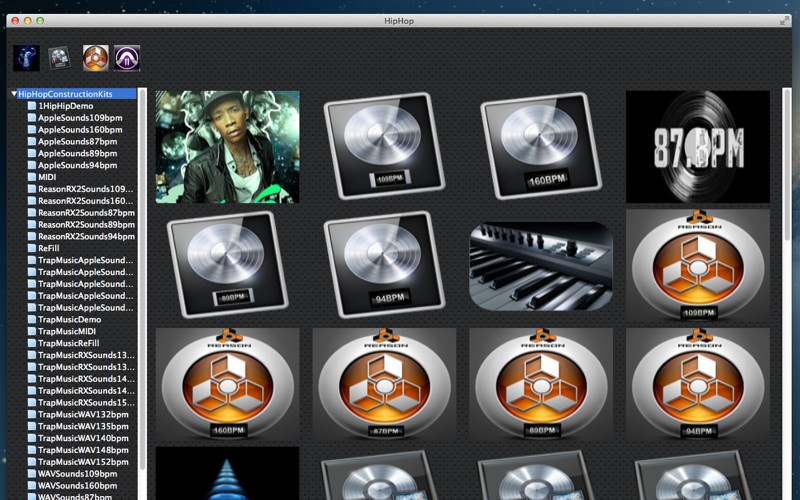Select TrapMusicWAV135bpm folder
Screen dimensions: 800x500
pyautogui.click(x=83, y=426)
